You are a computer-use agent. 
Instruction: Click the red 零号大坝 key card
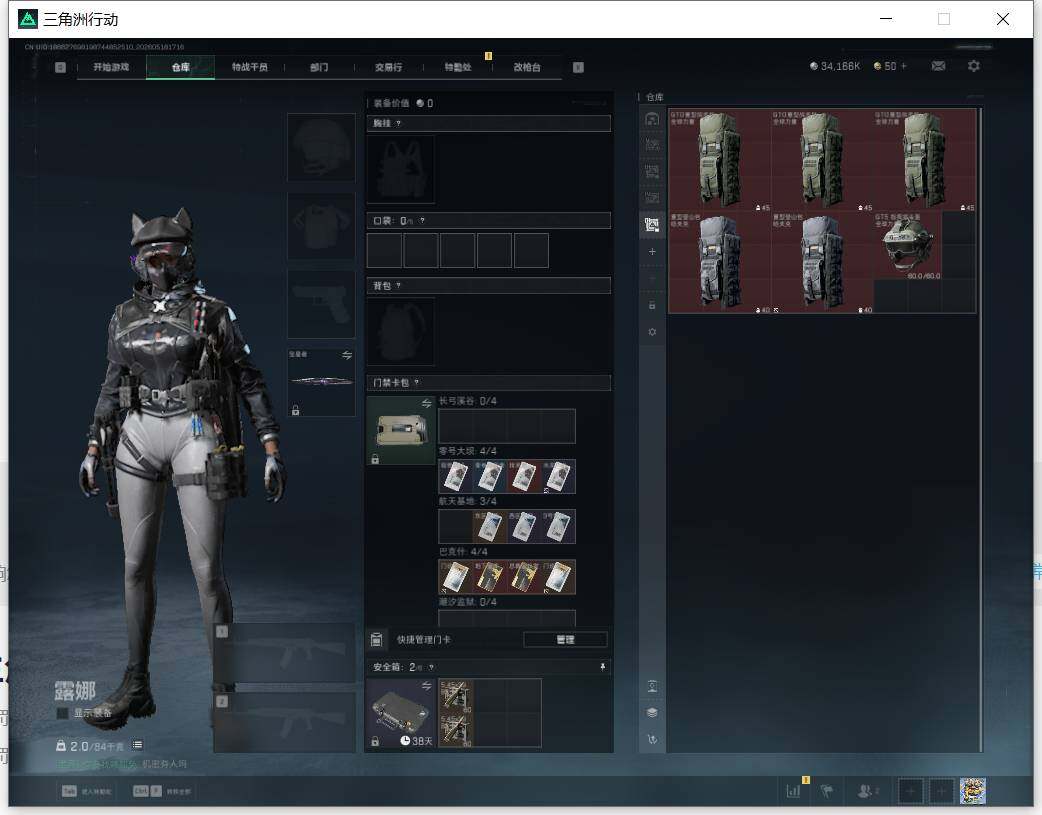[524, 476]
